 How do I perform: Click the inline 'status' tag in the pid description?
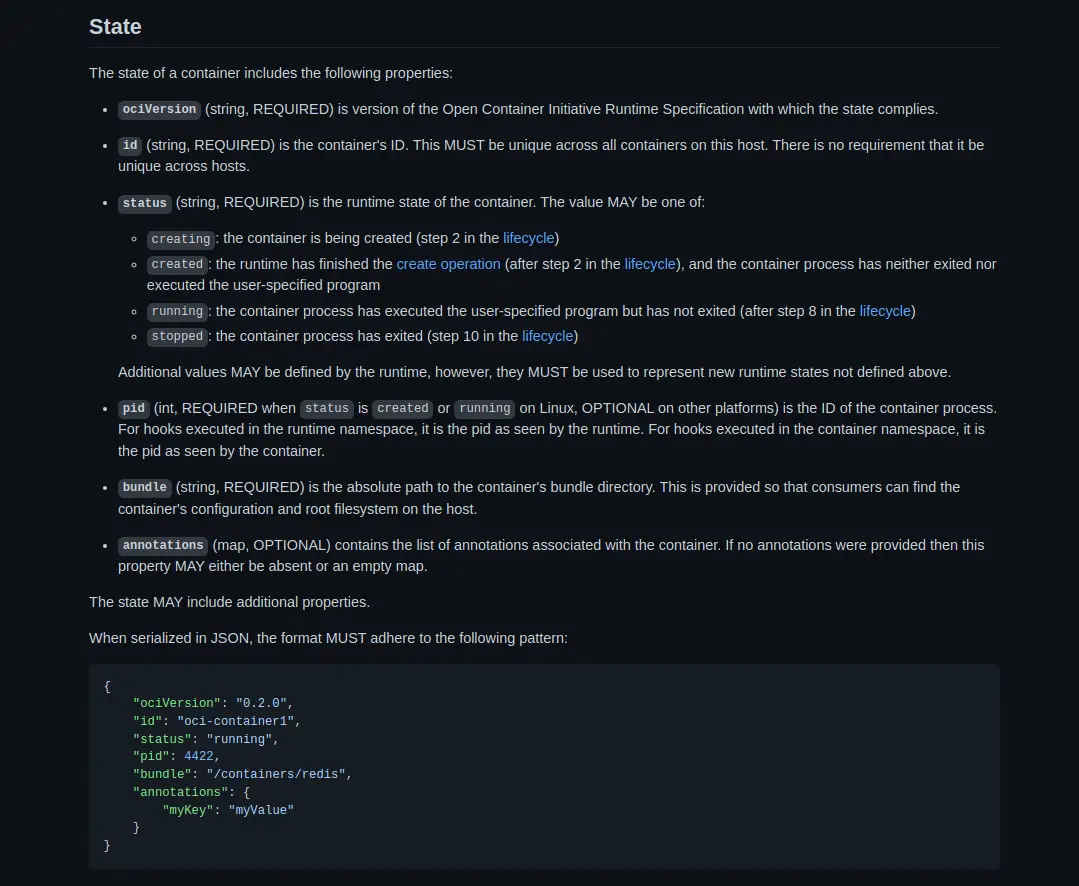coord(327,409)
